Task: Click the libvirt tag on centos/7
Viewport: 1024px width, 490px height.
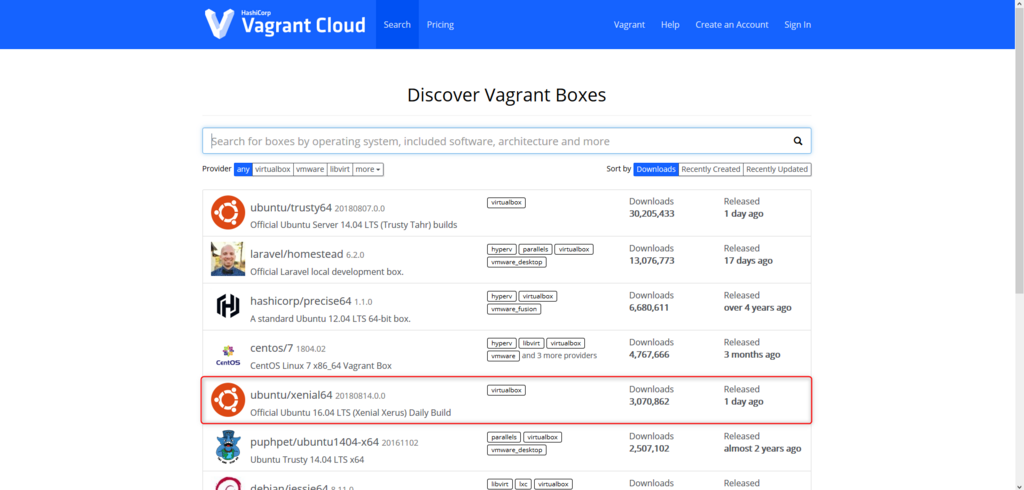Action: click(x=532, y=343)
